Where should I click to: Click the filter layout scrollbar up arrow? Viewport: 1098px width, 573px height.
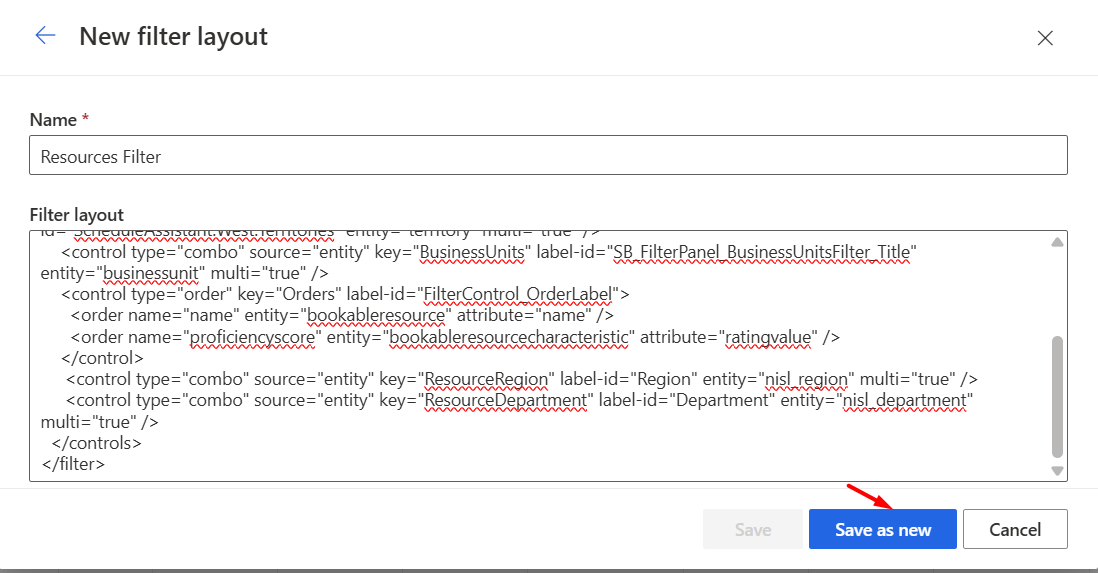coord(1057,242)
